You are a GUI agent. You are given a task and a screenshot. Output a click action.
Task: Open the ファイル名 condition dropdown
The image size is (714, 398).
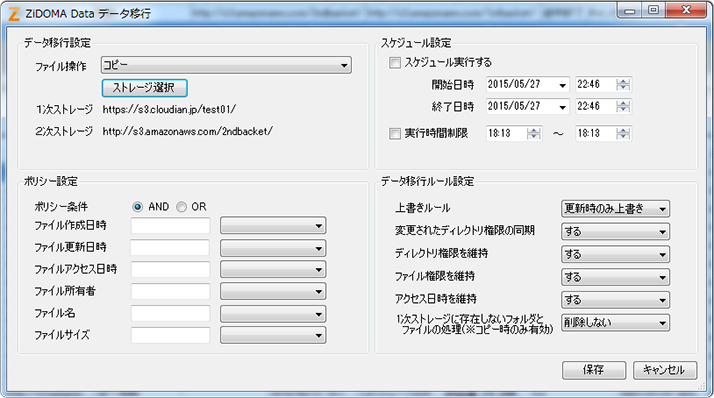click(x=273, y=314)
